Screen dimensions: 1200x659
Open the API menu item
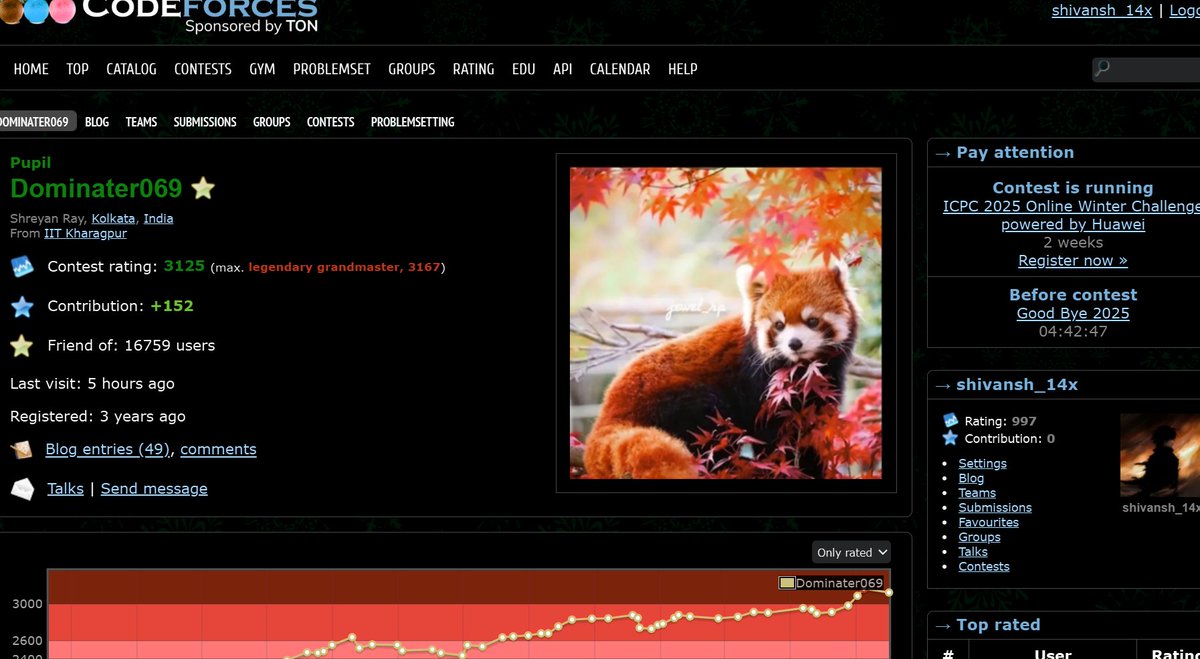[x=562, y=69]
